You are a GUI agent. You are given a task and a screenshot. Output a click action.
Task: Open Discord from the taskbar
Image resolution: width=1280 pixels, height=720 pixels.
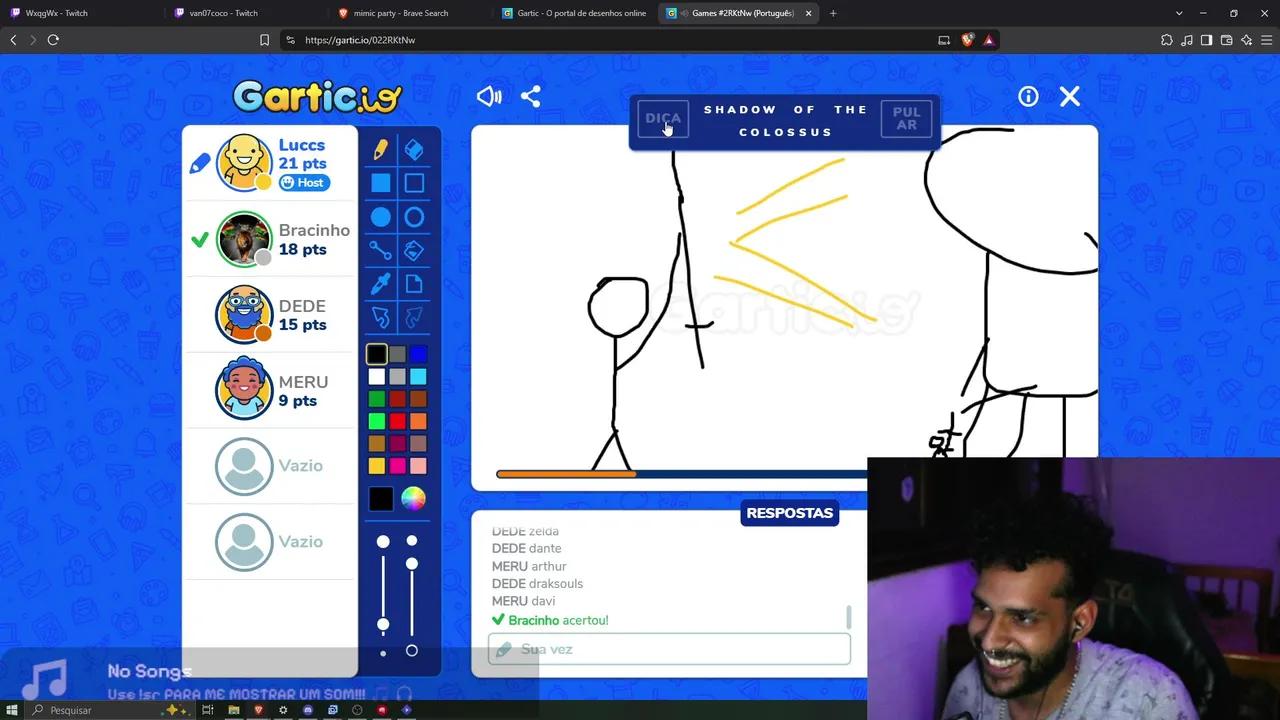pos(308,710)
